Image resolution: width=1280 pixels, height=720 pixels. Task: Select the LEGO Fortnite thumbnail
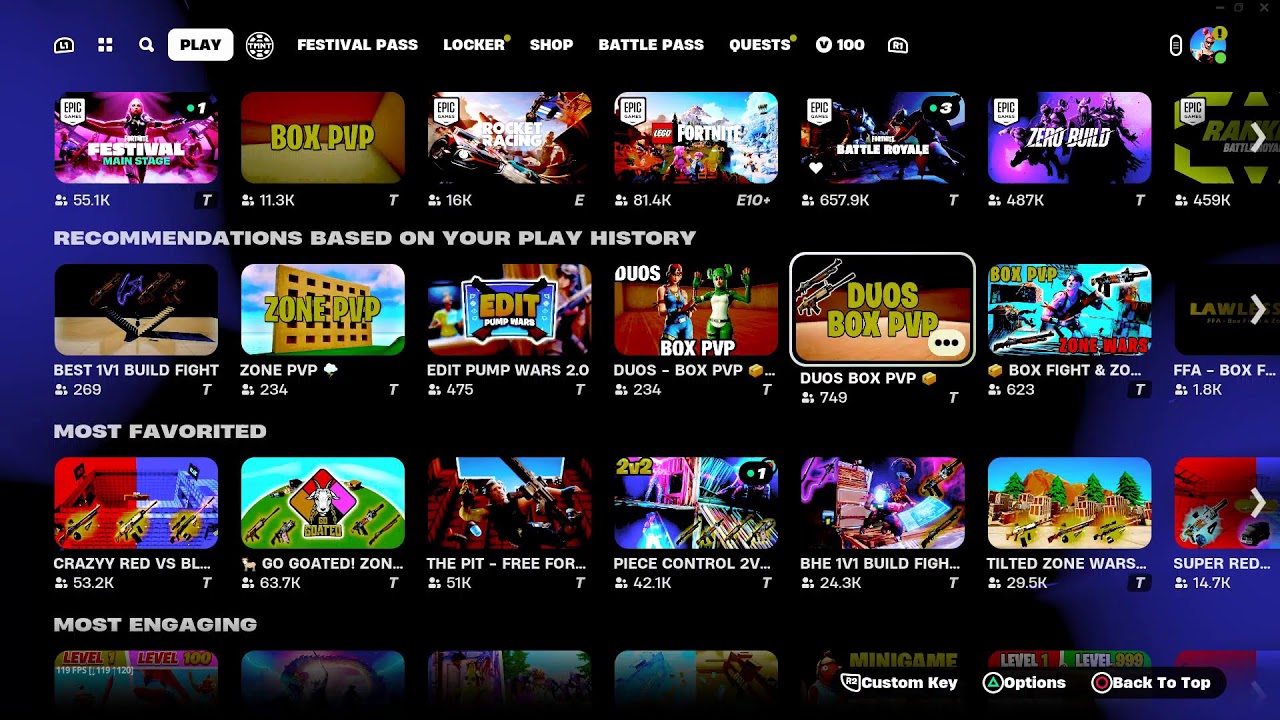tap(696, 138)
